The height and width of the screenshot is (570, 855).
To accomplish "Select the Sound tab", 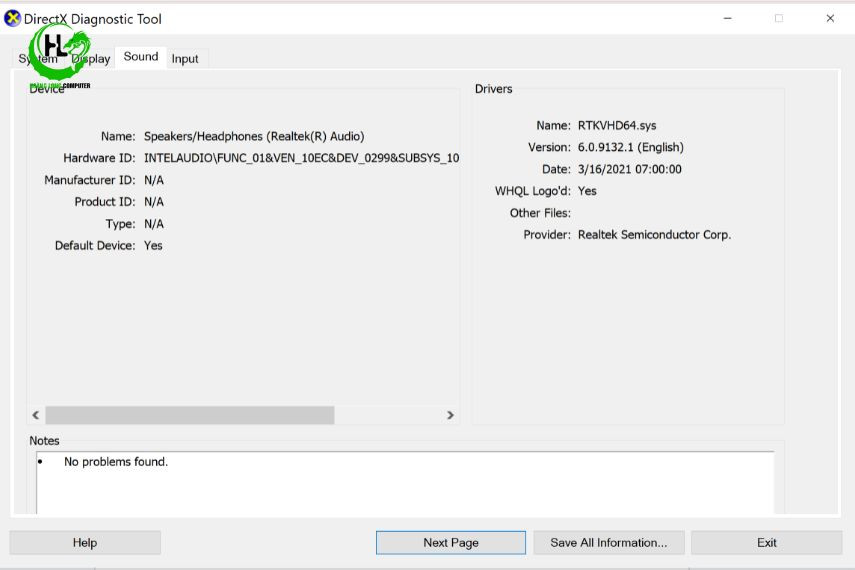I will pos(141,57).
